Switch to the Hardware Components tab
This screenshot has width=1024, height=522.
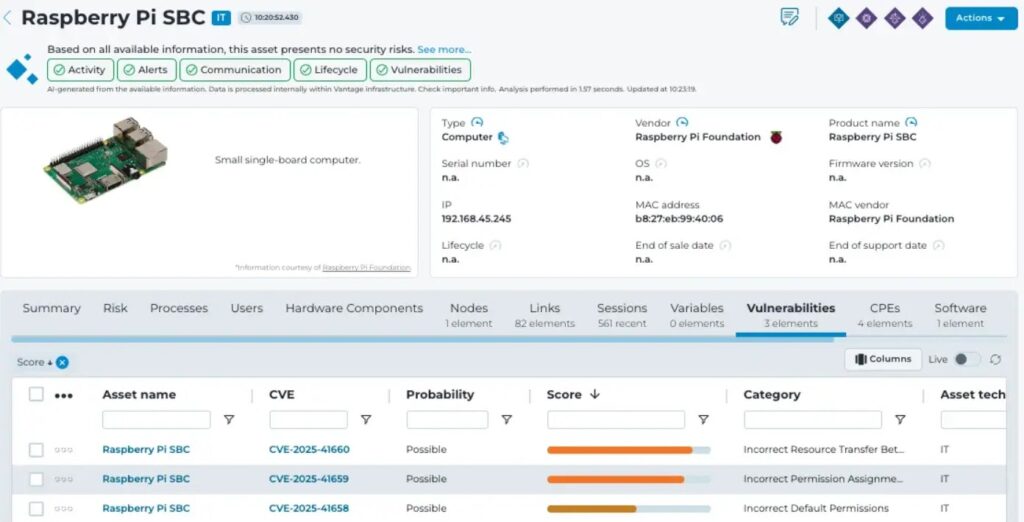pyautogui.click(x=354, y=308)
